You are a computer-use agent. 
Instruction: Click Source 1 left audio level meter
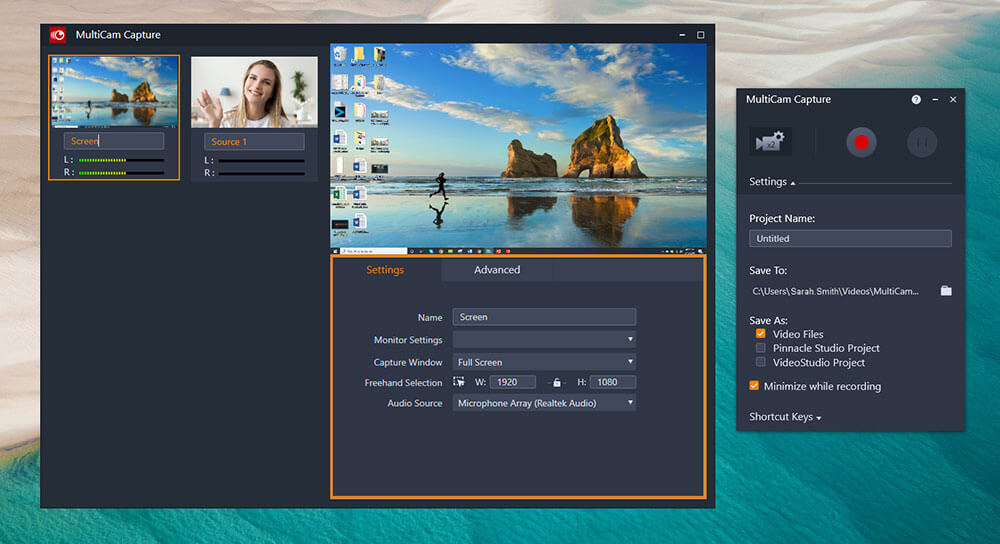pos(261,161)
